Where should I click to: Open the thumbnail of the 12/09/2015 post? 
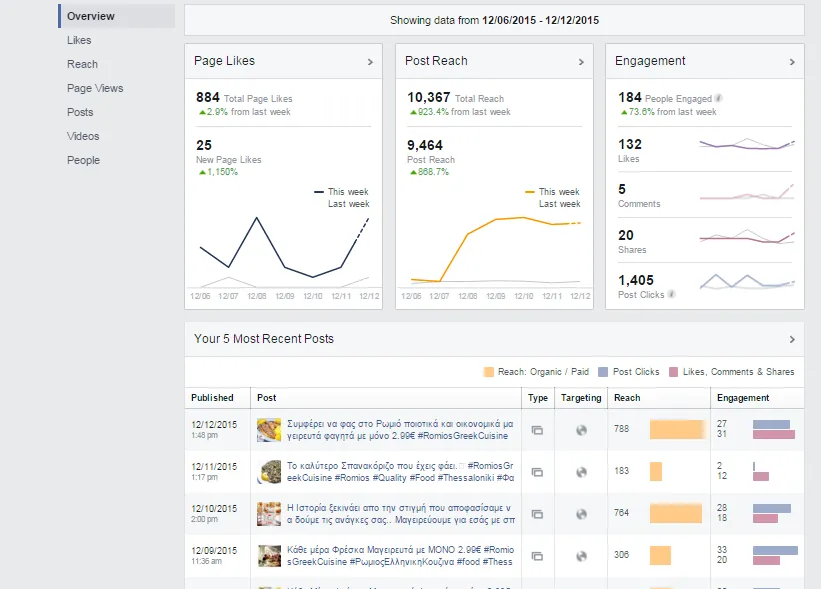269,556
